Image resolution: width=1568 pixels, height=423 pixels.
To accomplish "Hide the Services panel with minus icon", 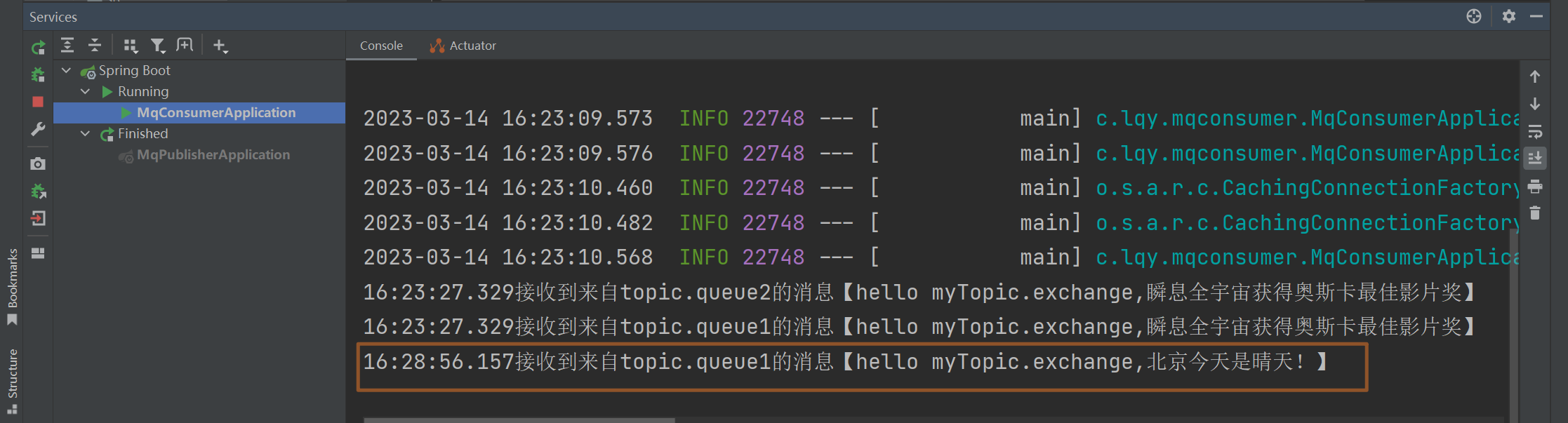I will coord(1536,16).
